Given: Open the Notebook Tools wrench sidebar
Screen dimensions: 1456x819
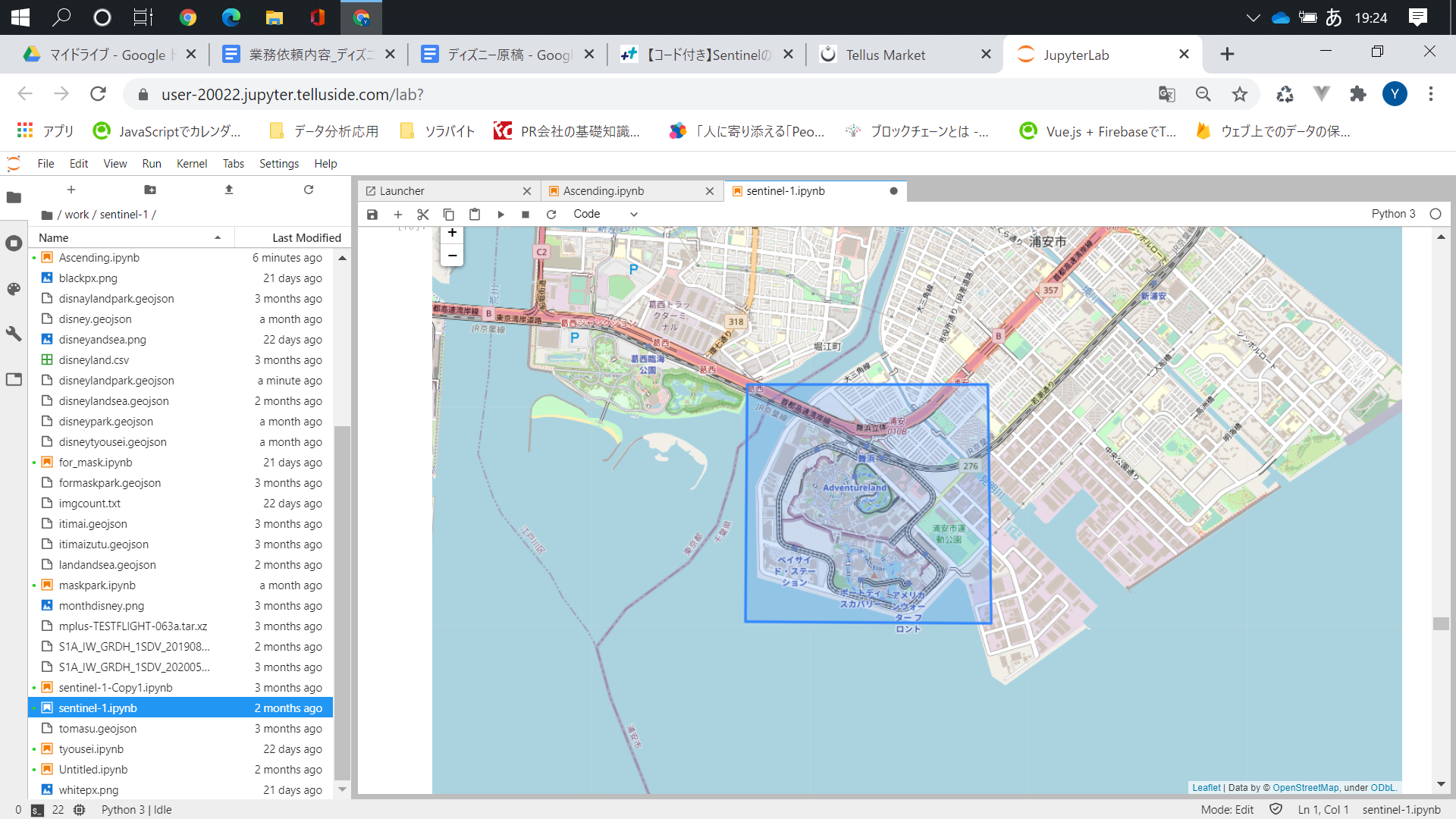Looking at the screenshot, I should coord(14,334).
